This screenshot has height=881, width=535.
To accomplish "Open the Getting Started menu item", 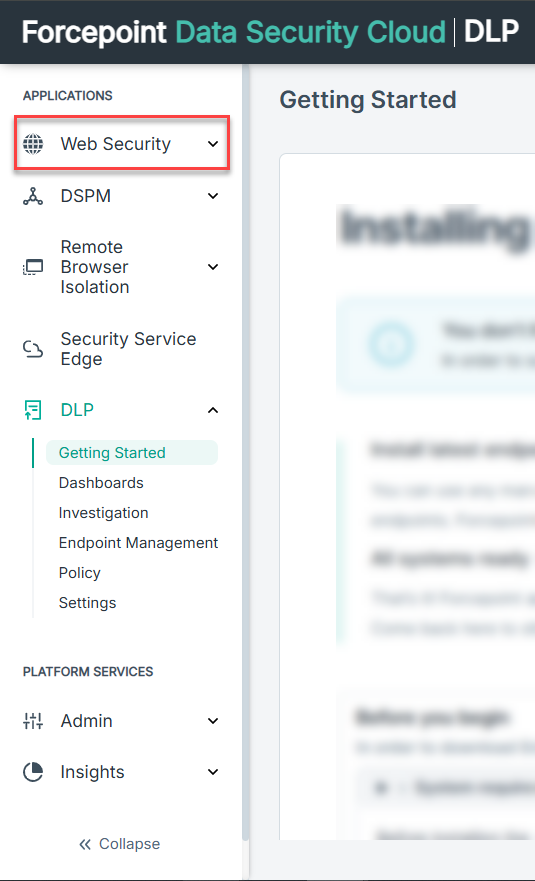I will (x=132, y=453).
